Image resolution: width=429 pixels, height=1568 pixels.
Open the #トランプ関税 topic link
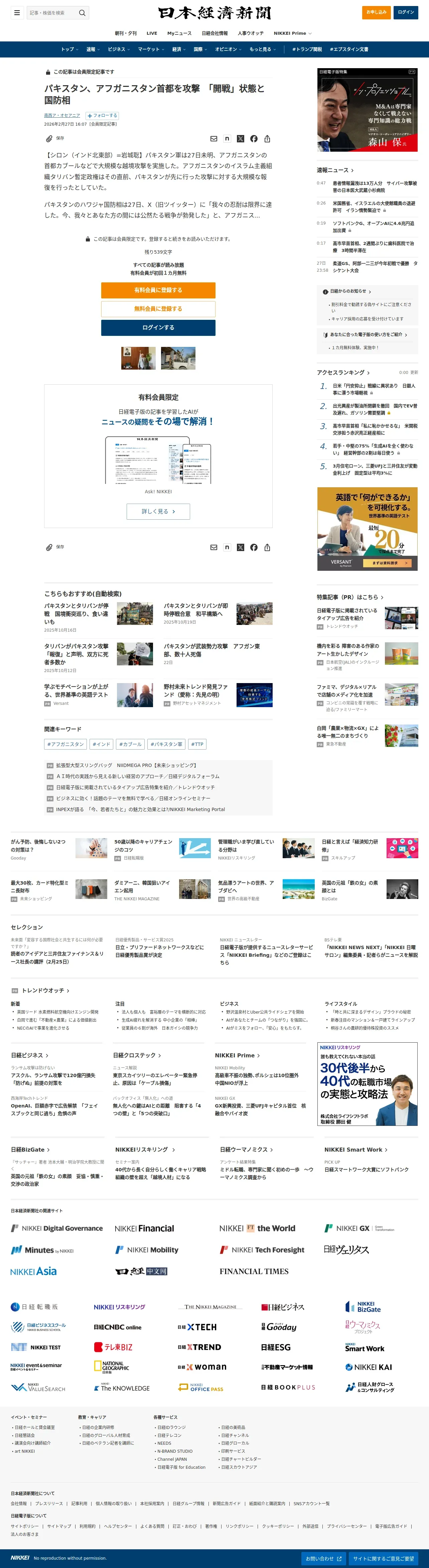click(307, 49)
